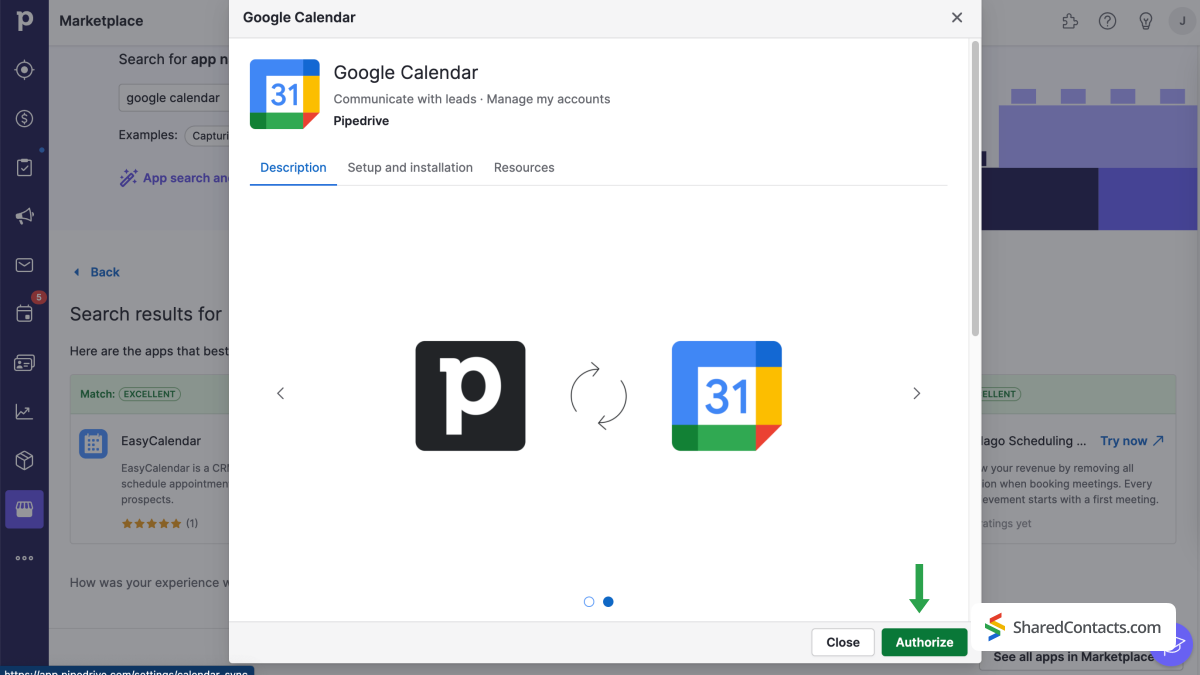Select second carousel dot indicator
Screen dimensions: 1200x675
tap(608, 602)
